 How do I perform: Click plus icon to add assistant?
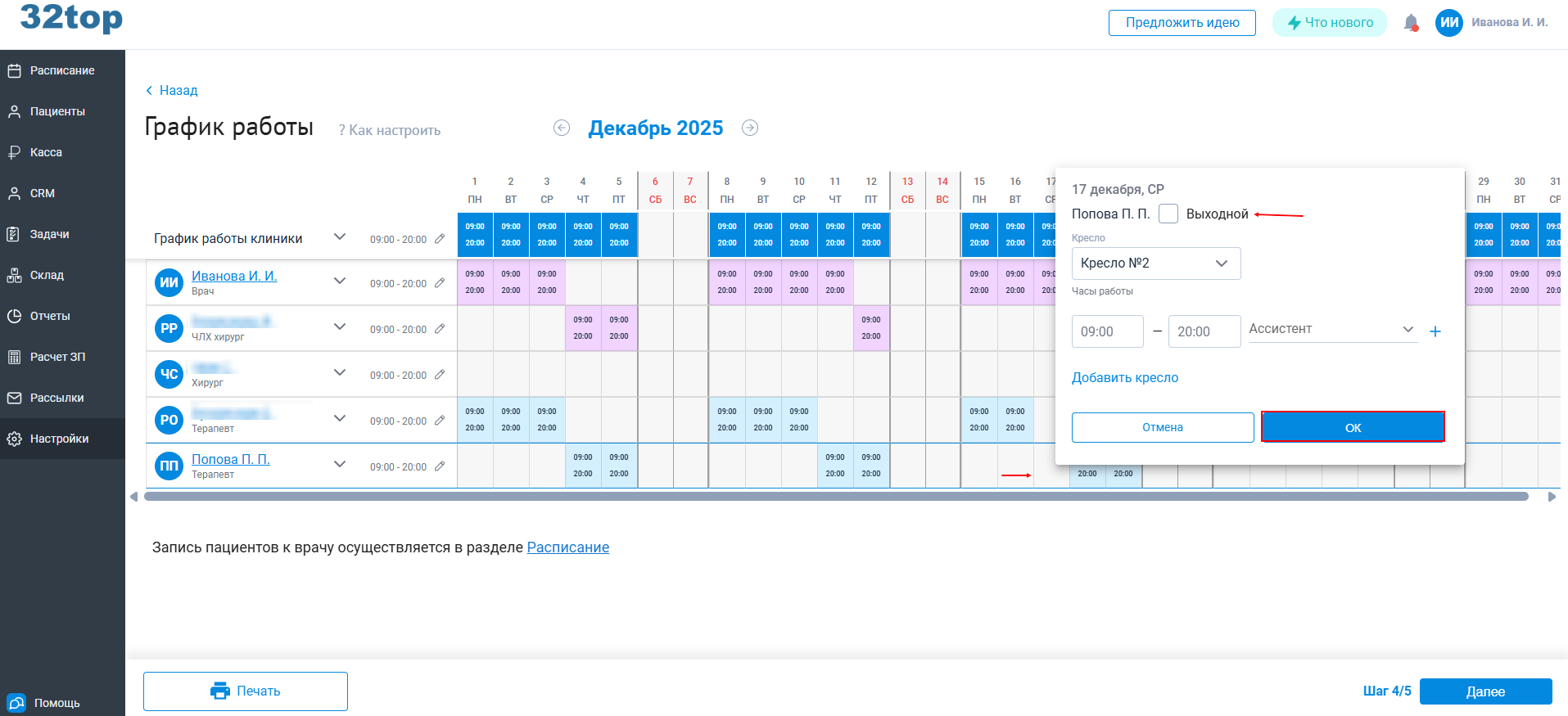(x=1435, y=331)
